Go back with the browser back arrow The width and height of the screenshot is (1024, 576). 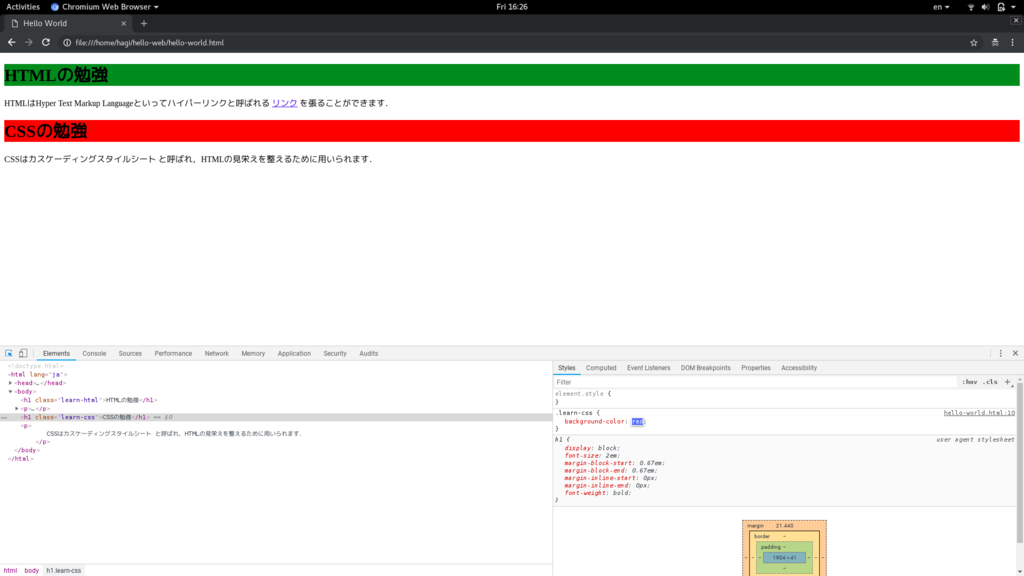click(x=12, y=42)
